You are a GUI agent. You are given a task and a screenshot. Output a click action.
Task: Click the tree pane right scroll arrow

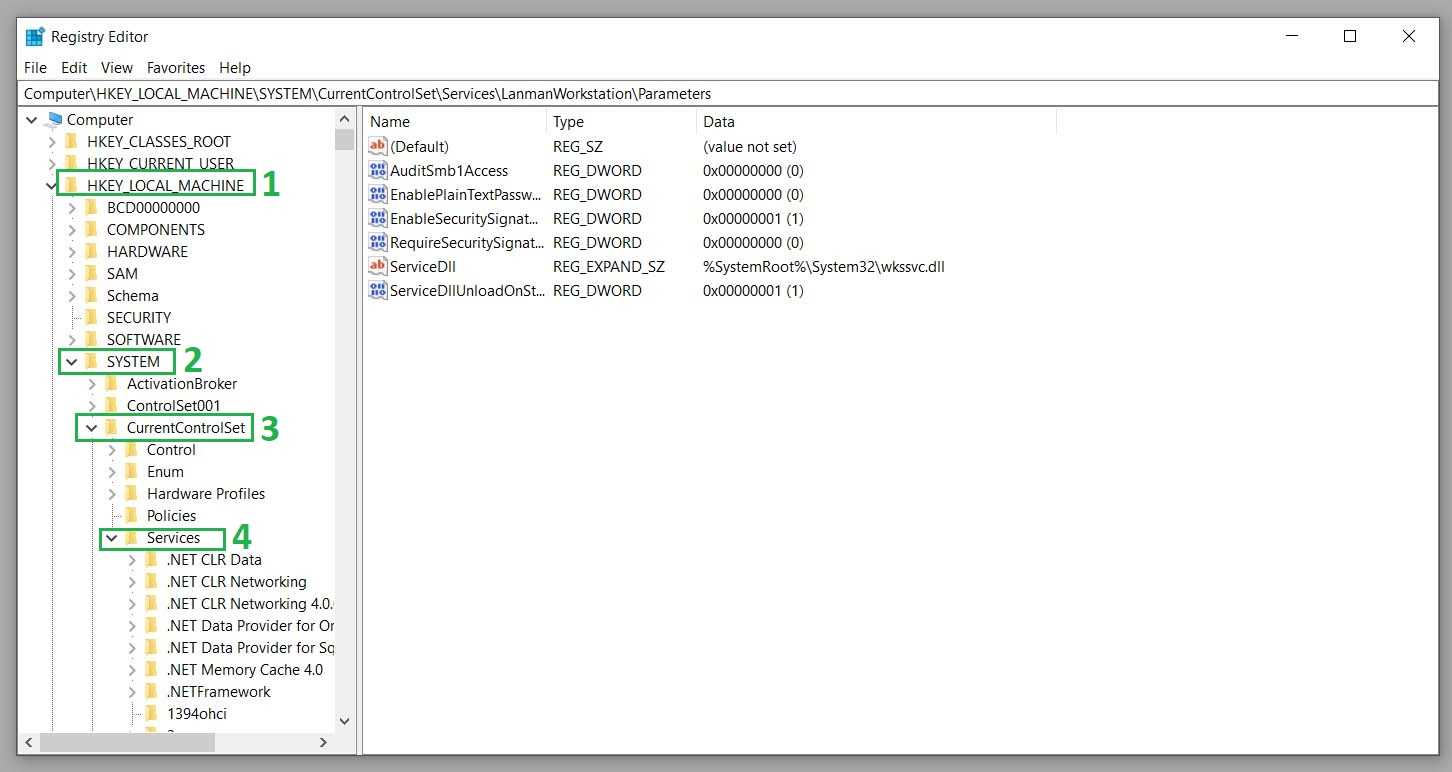coord(324,743)
